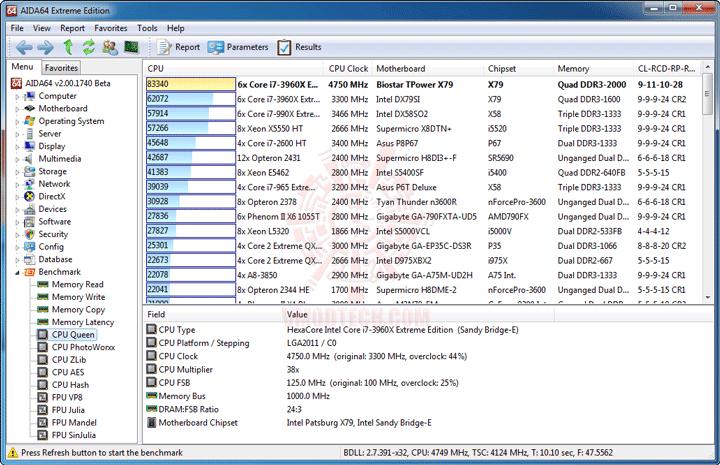Open the Favorites menu

[111, 28]
